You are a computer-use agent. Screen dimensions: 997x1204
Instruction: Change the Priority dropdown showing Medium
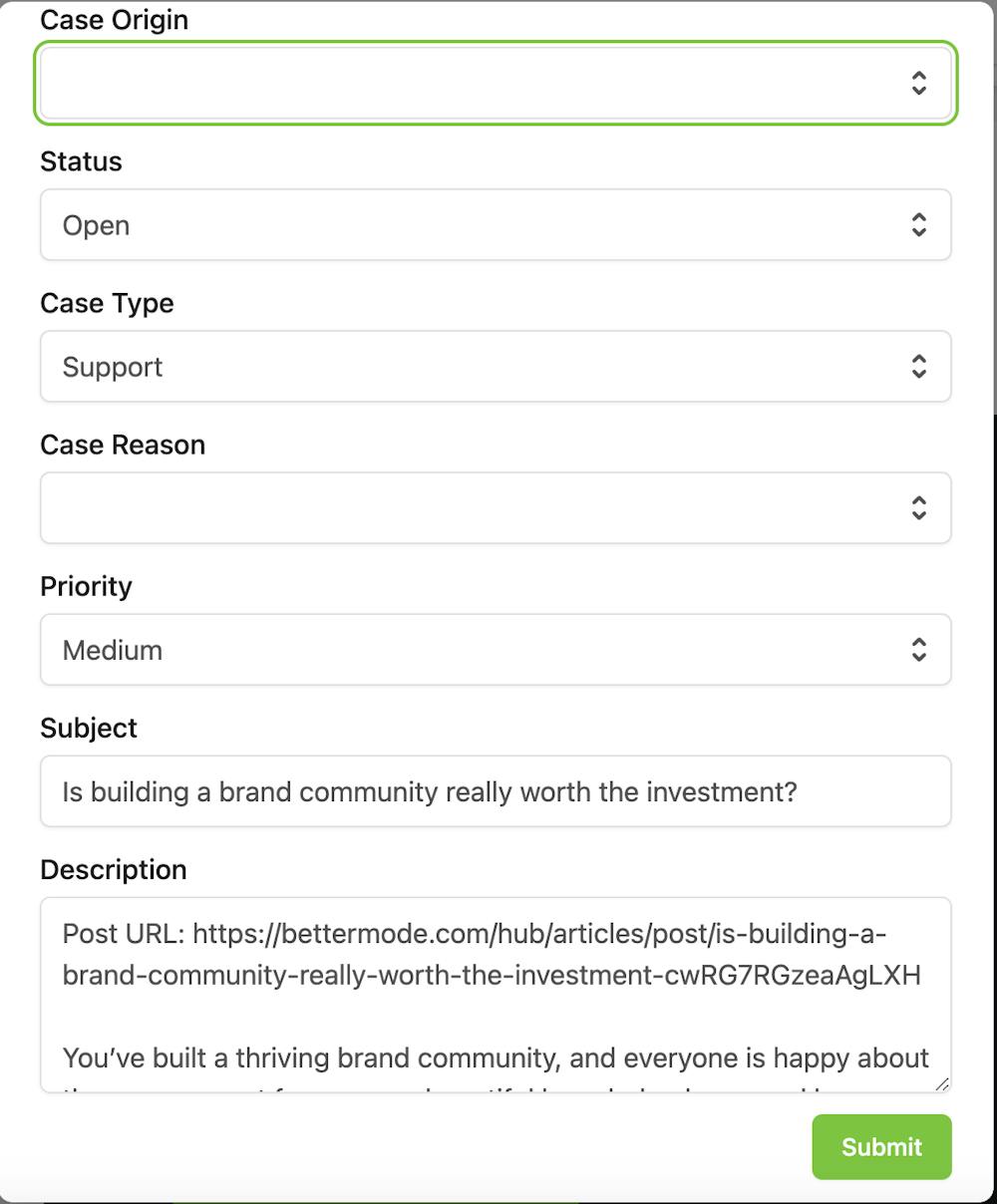(479, 650)
